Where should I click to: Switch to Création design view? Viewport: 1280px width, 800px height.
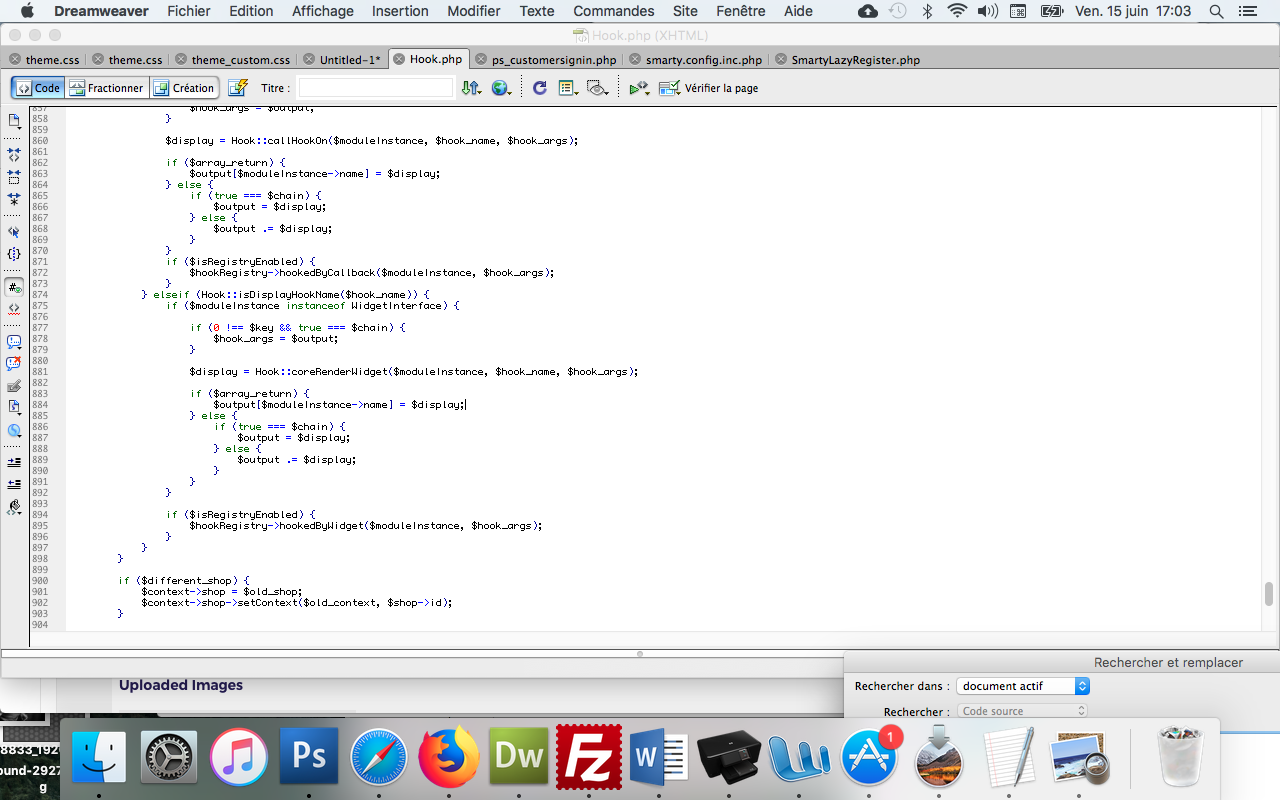[184, 88]
